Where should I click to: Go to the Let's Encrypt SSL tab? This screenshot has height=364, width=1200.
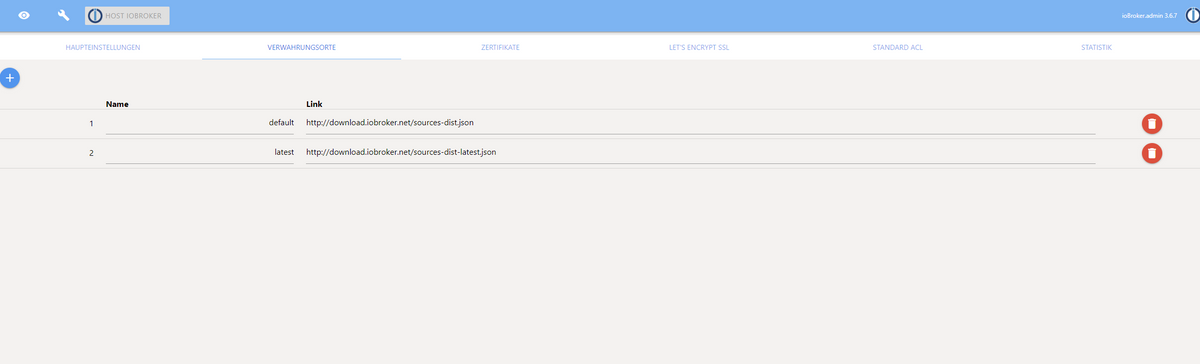(699, 47)
